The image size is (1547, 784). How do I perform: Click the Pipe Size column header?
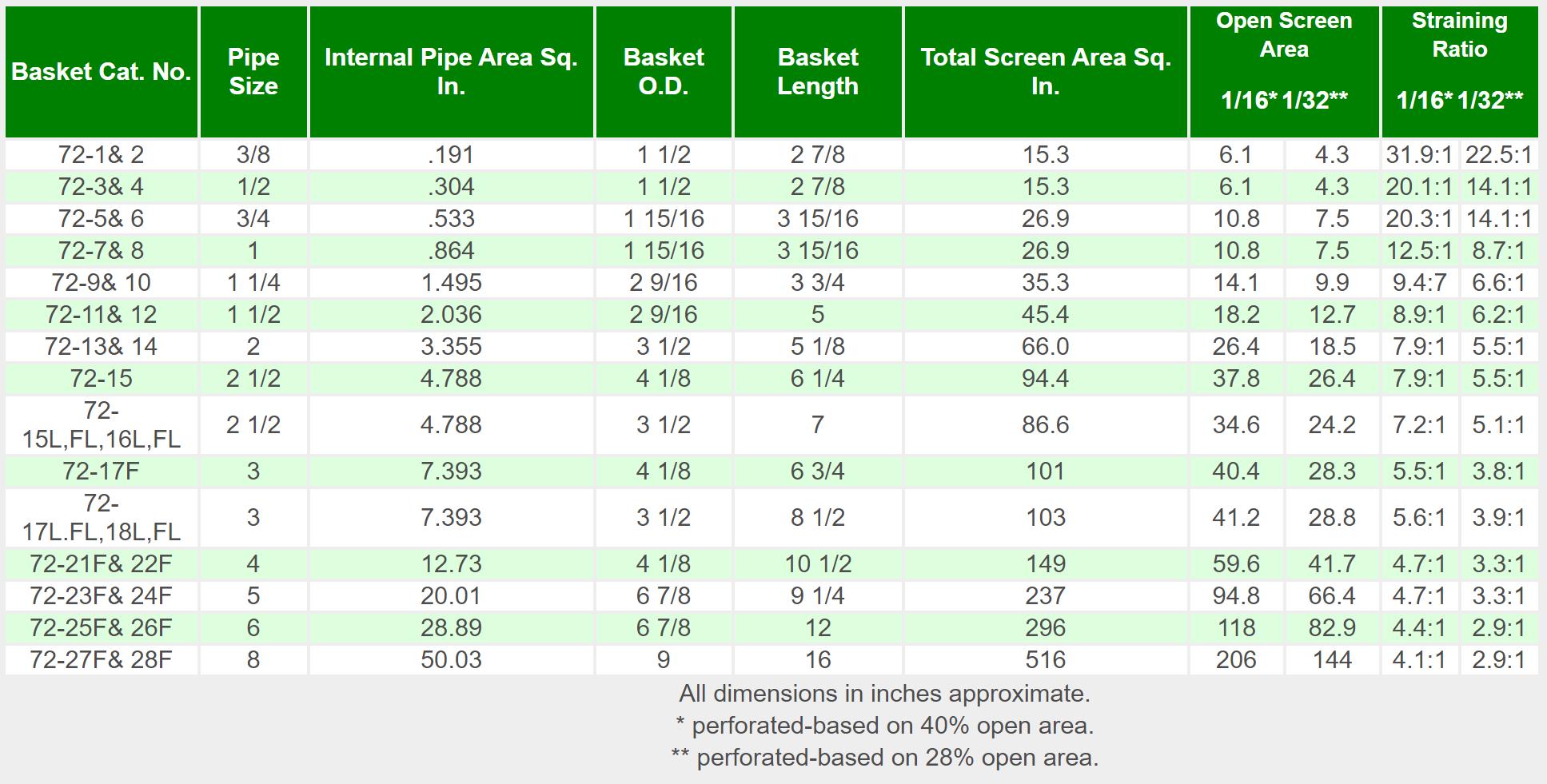(253, 72)
